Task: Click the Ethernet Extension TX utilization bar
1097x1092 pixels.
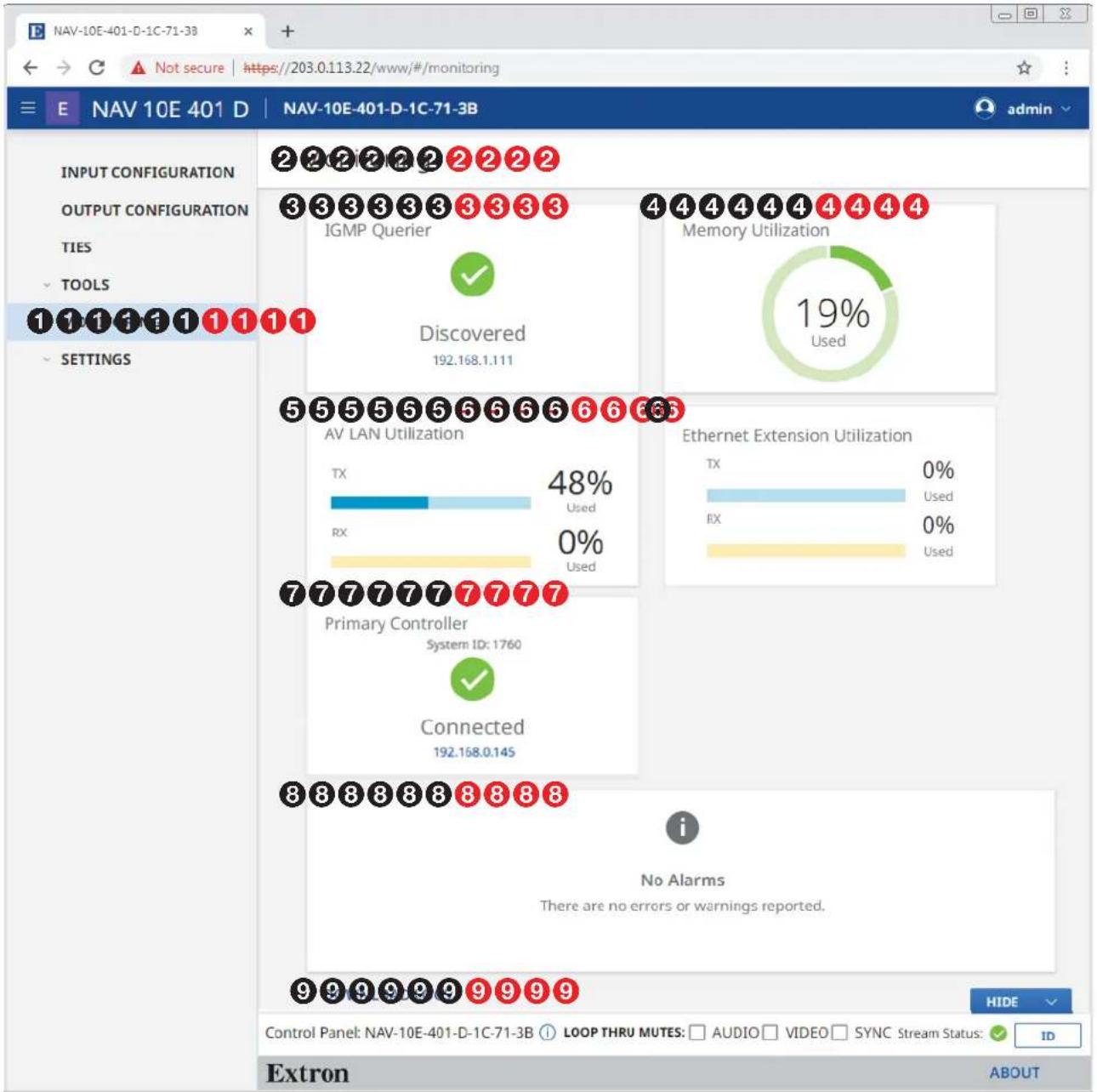Action: 805,495
